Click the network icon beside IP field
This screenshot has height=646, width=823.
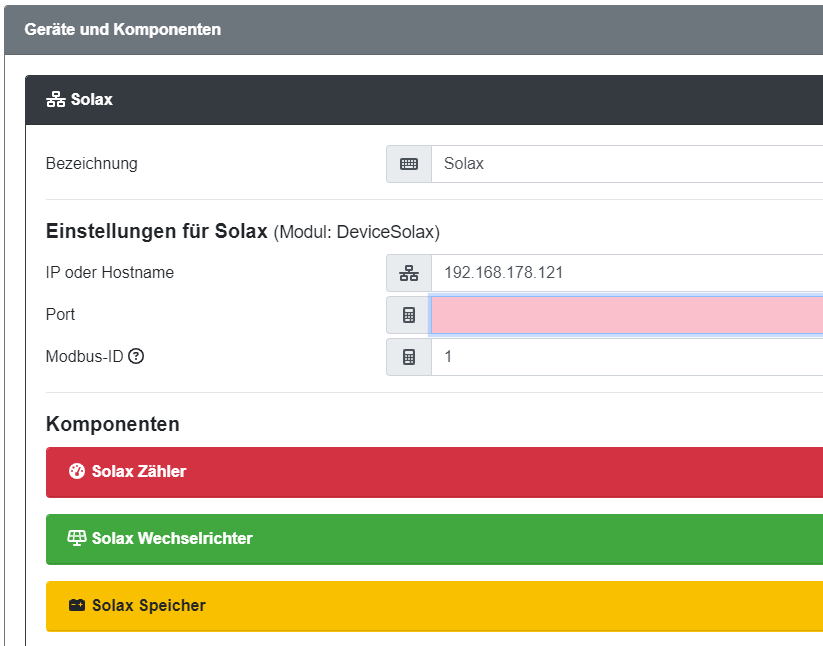pos(409,273)
